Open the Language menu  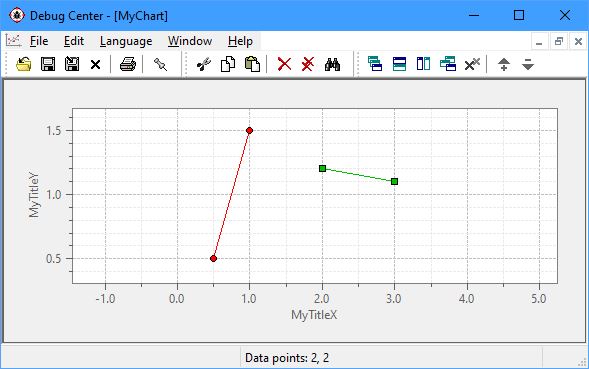(x=126, y=41)
